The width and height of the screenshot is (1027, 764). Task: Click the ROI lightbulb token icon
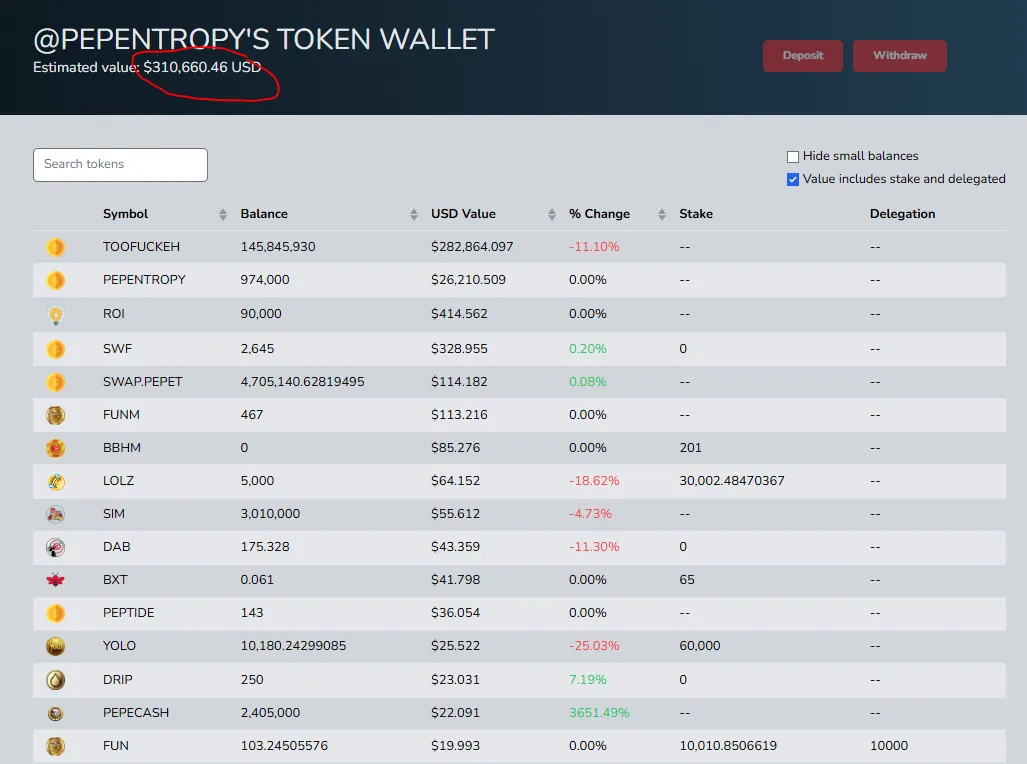click(x=56, y=315)
